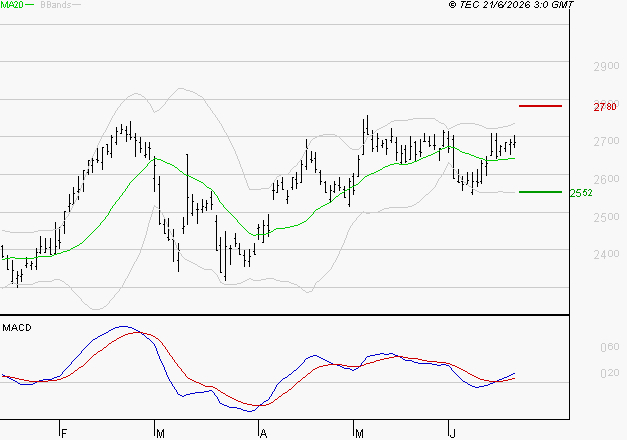The height and width of the screenshot is (440, 627).
Task: Click the MA20 legend label
Action: [x=12, y=5]
